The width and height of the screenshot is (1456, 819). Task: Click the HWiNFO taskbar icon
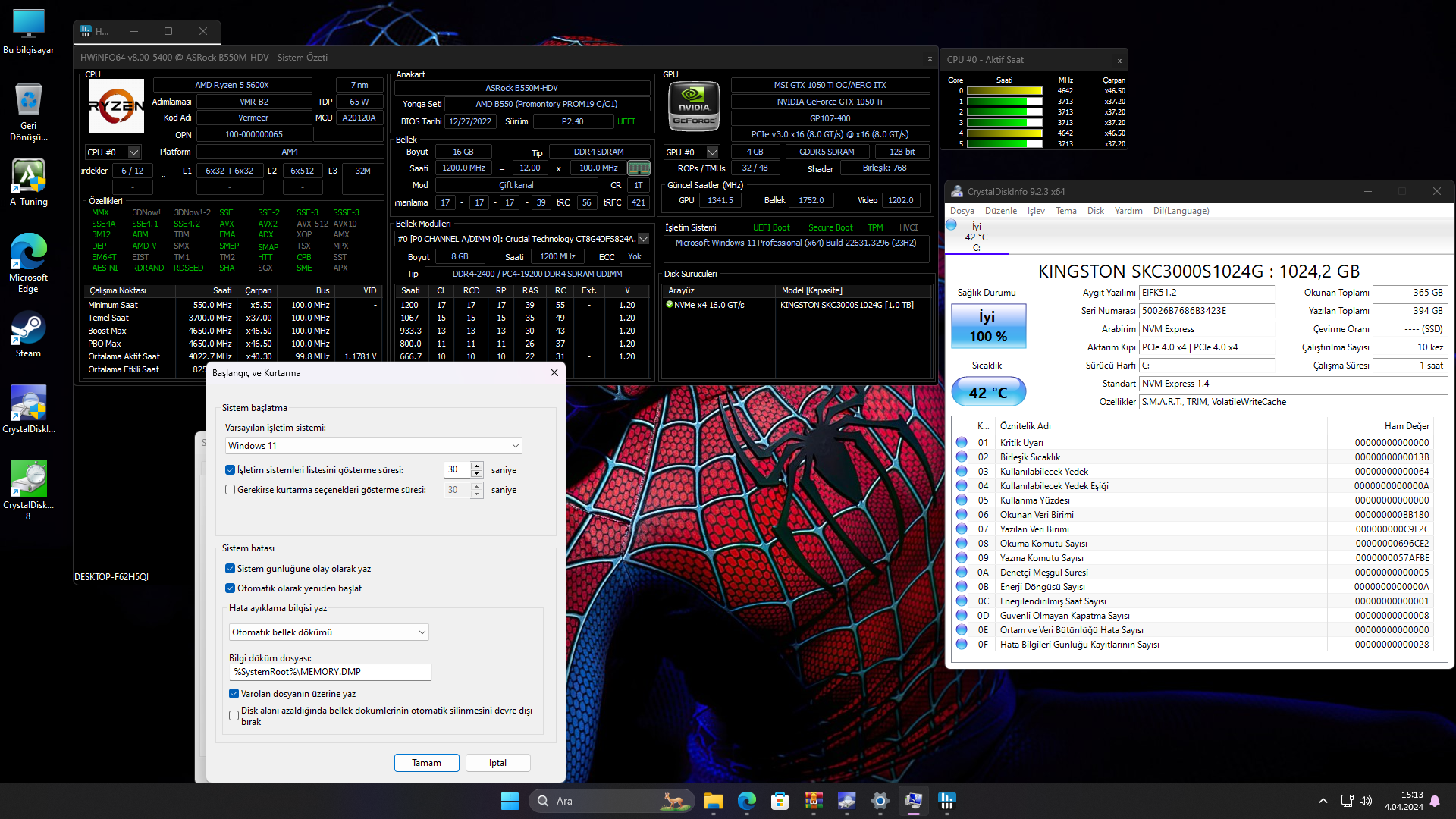point(946,801)
